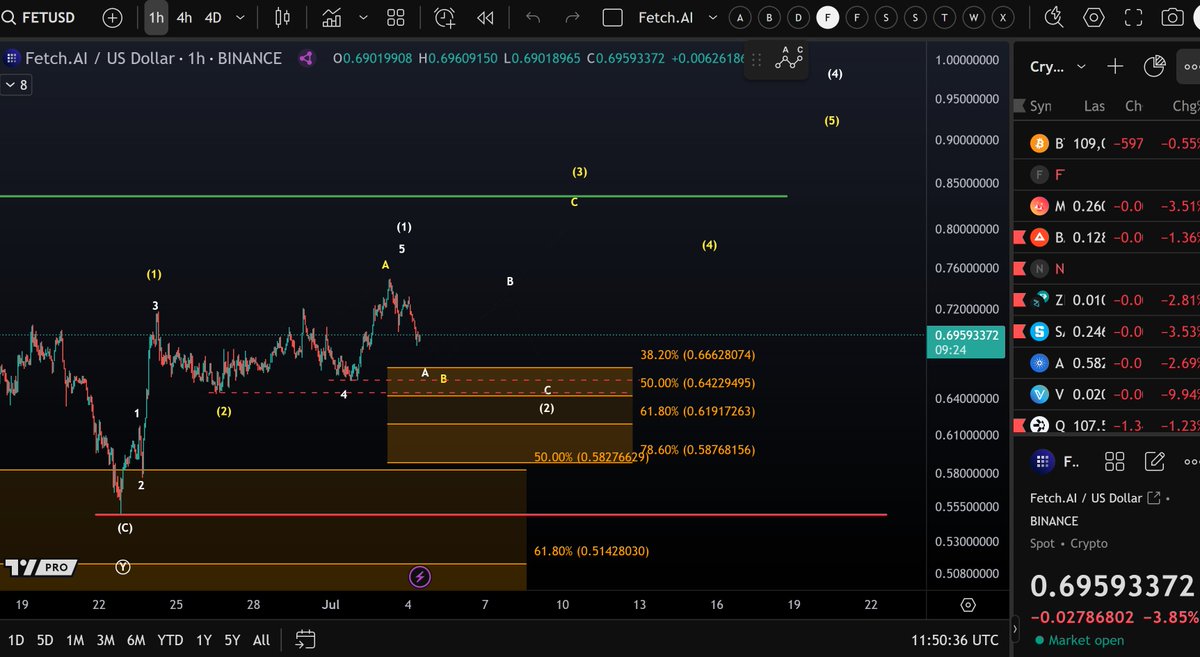Open price scale settings gear icon
This screenshot has height=657, width=1200.
pyautogui.click(x=967, y=605)
